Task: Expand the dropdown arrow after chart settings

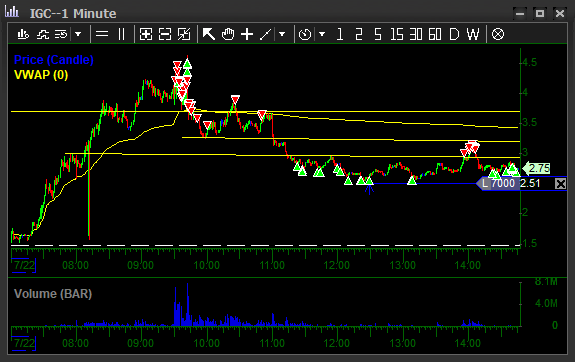Action: click(78, 34)
